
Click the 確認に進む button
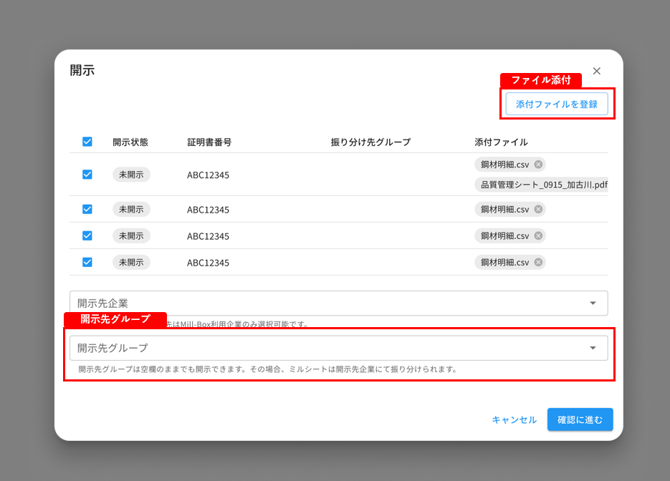(x=580, y=419)
